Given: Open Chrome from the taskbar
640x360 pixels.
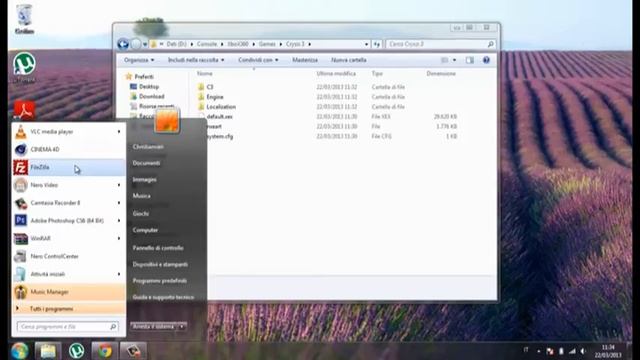Looking at the screenshot, I should (x=104, y=351).
